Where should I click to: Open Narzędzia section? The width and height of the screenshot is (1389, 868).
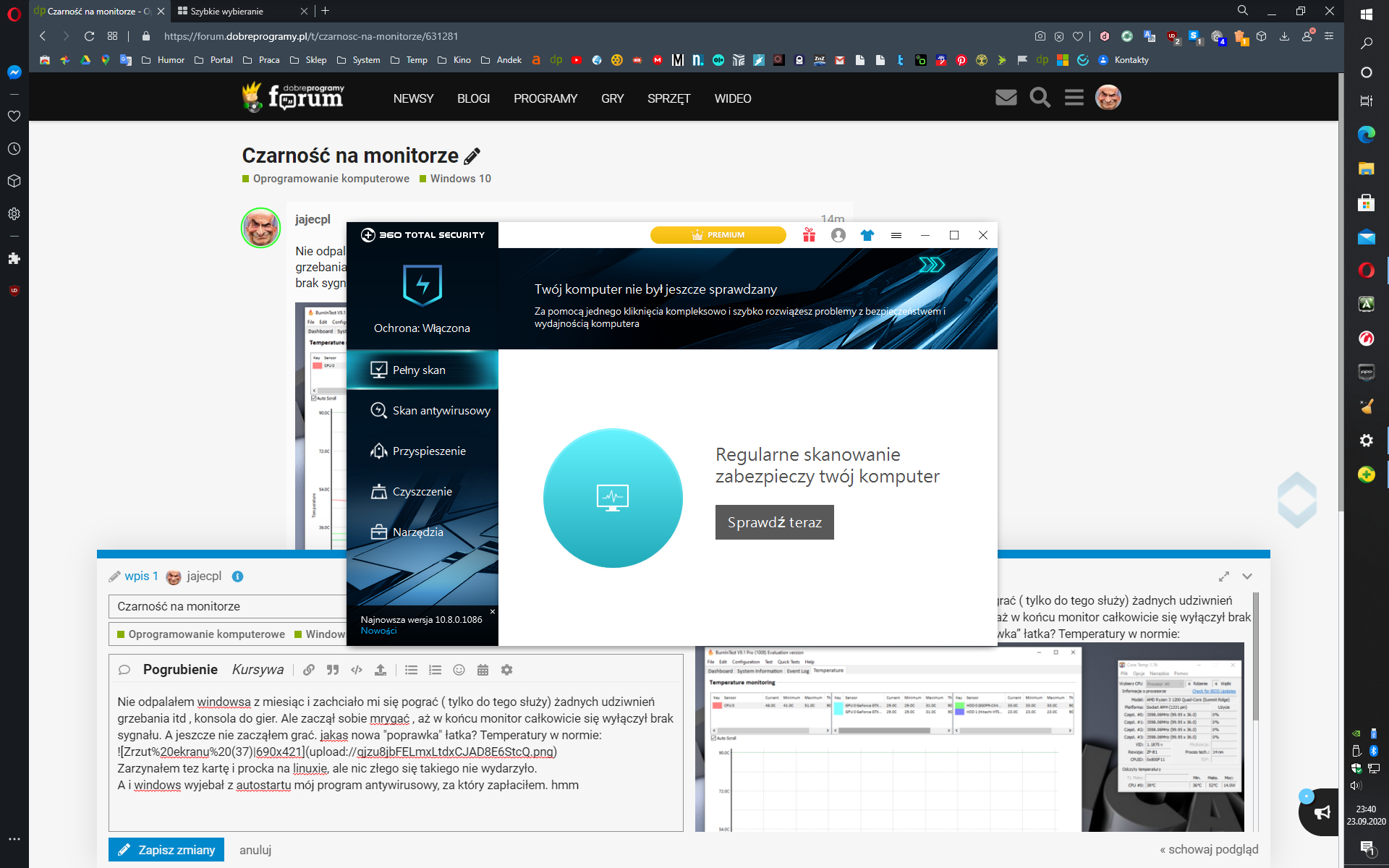[422, 532]
